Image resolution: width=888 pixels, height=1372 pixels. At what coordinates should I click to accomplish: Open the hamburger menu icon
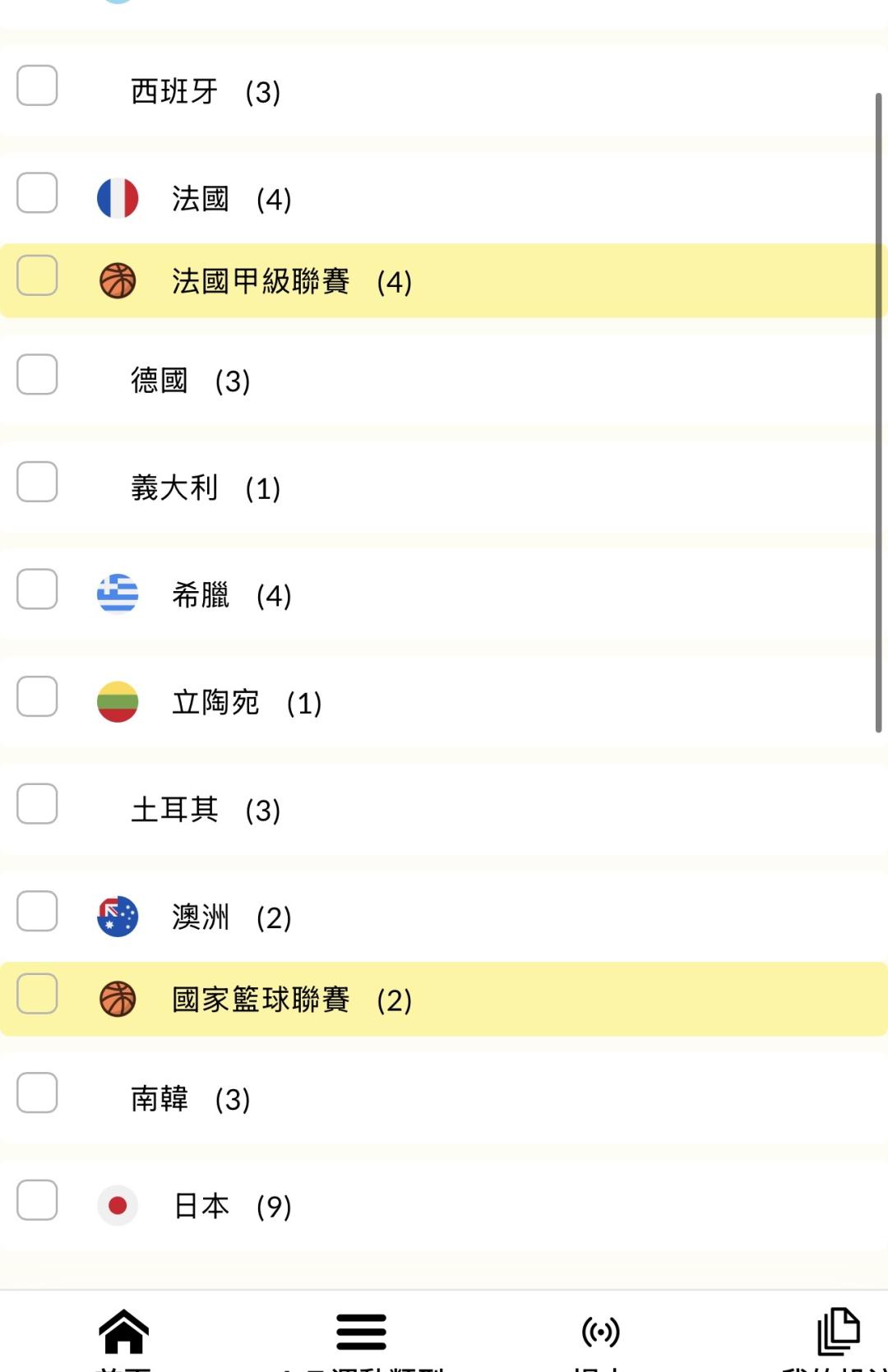tap(361, 1331)
